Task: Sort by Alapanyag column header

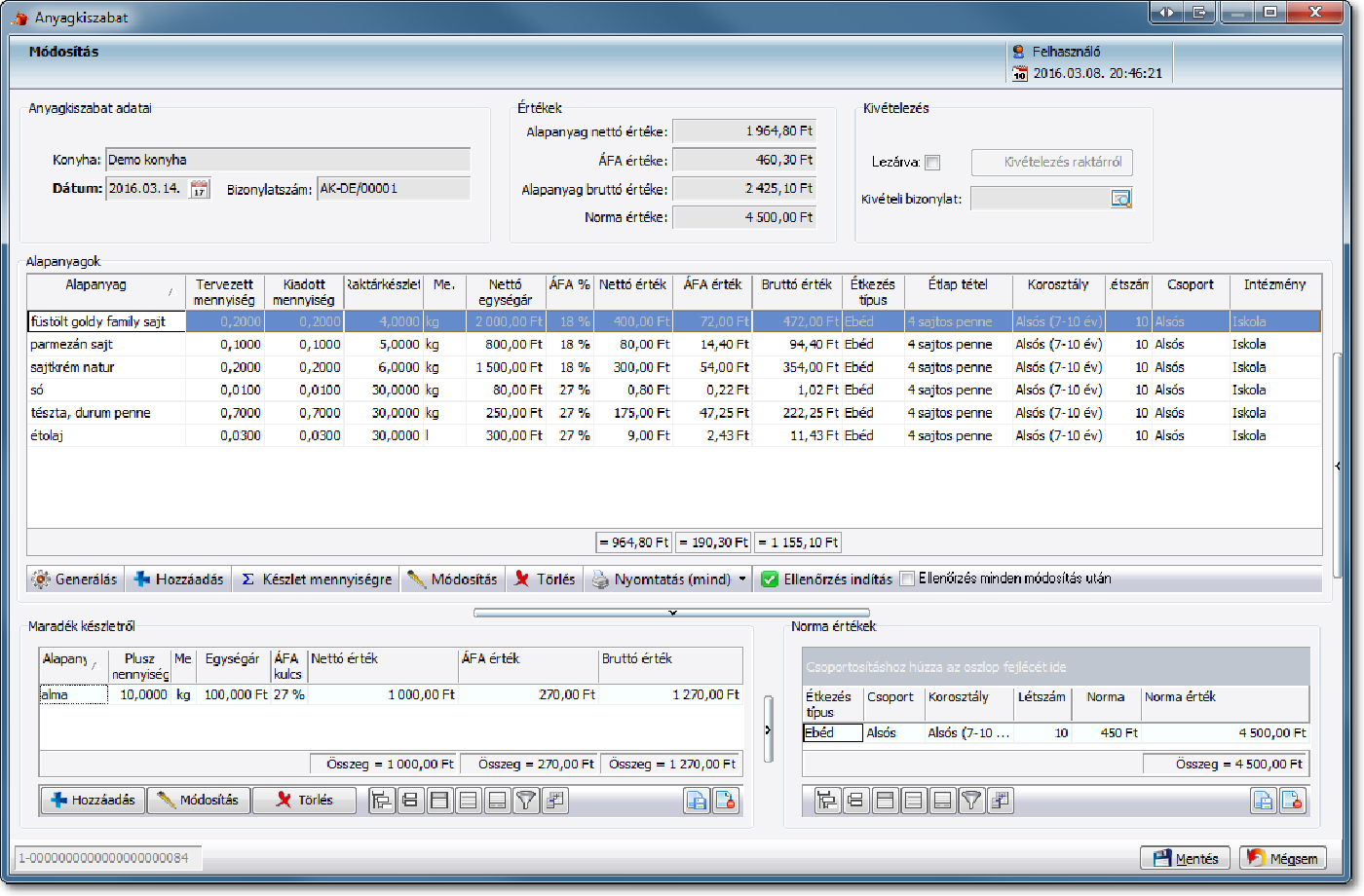Action: coord(95,285)
